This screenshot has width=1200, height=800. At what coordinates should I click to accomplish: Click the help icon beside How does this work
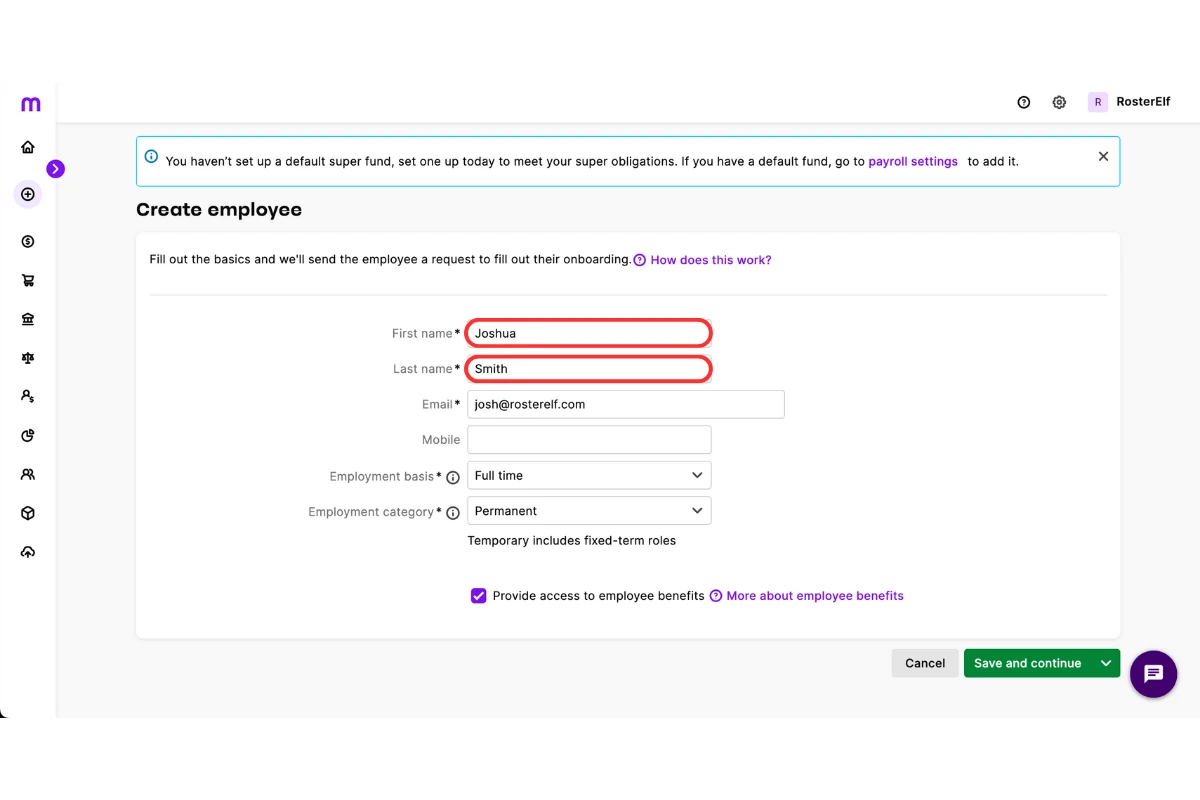640,260
